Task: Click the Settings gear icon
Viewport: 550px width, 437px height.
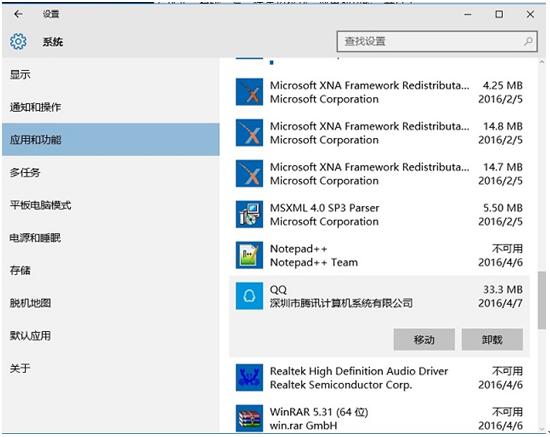Action: click(x=18, y=42)
